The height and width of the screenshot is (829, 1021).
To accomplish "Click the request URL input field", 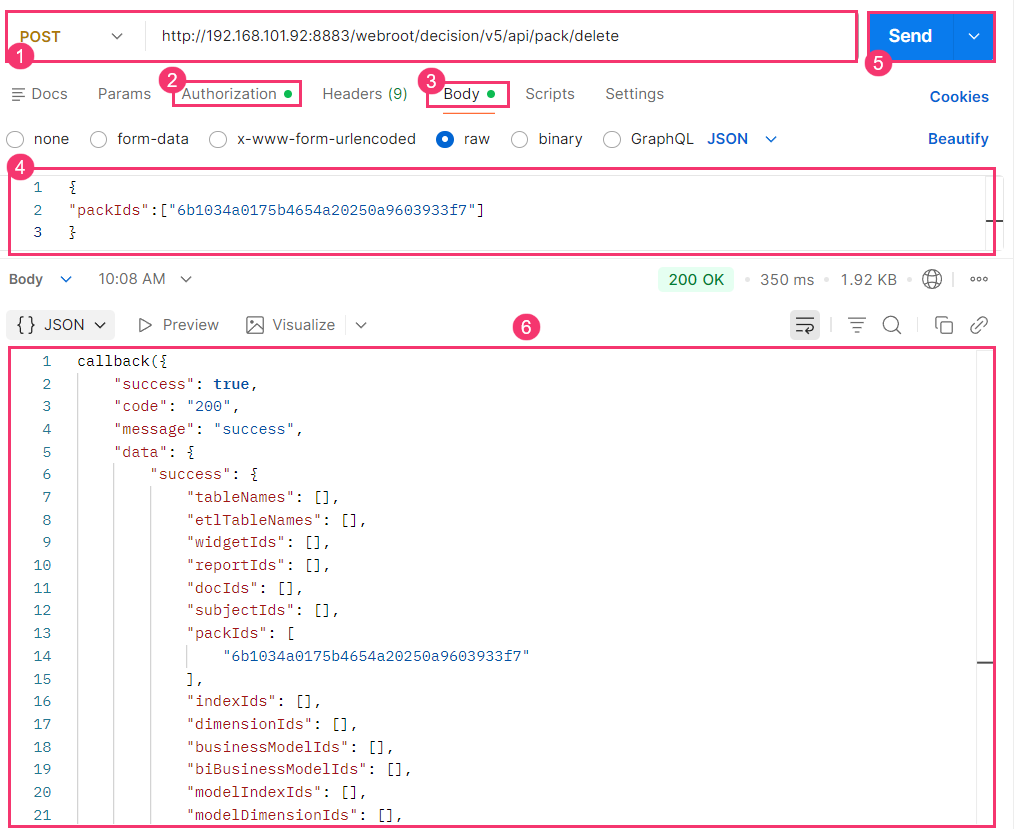I will (498, 36).
